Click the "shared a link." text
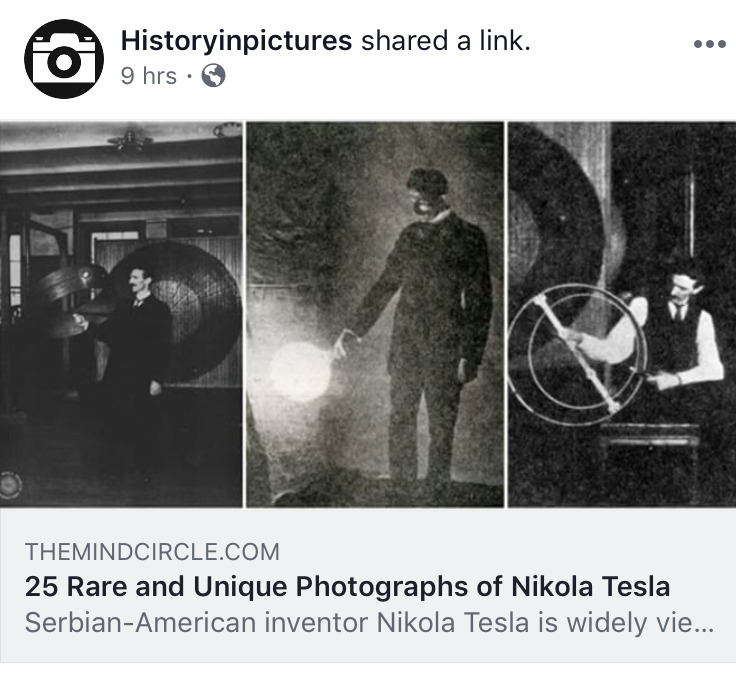 point(445,40)
